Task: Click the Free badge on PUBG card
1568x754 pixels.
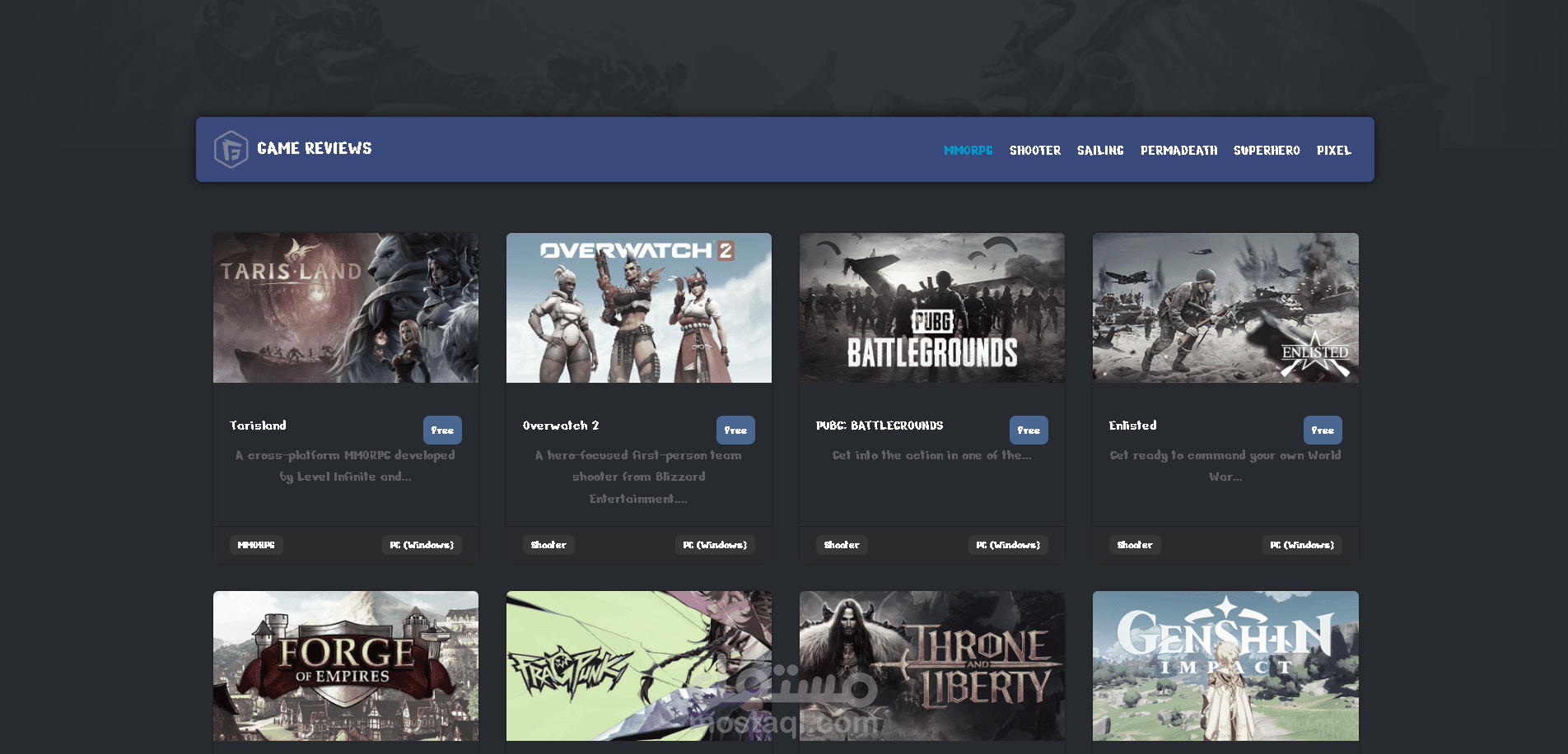Action: coord(1029,431)
